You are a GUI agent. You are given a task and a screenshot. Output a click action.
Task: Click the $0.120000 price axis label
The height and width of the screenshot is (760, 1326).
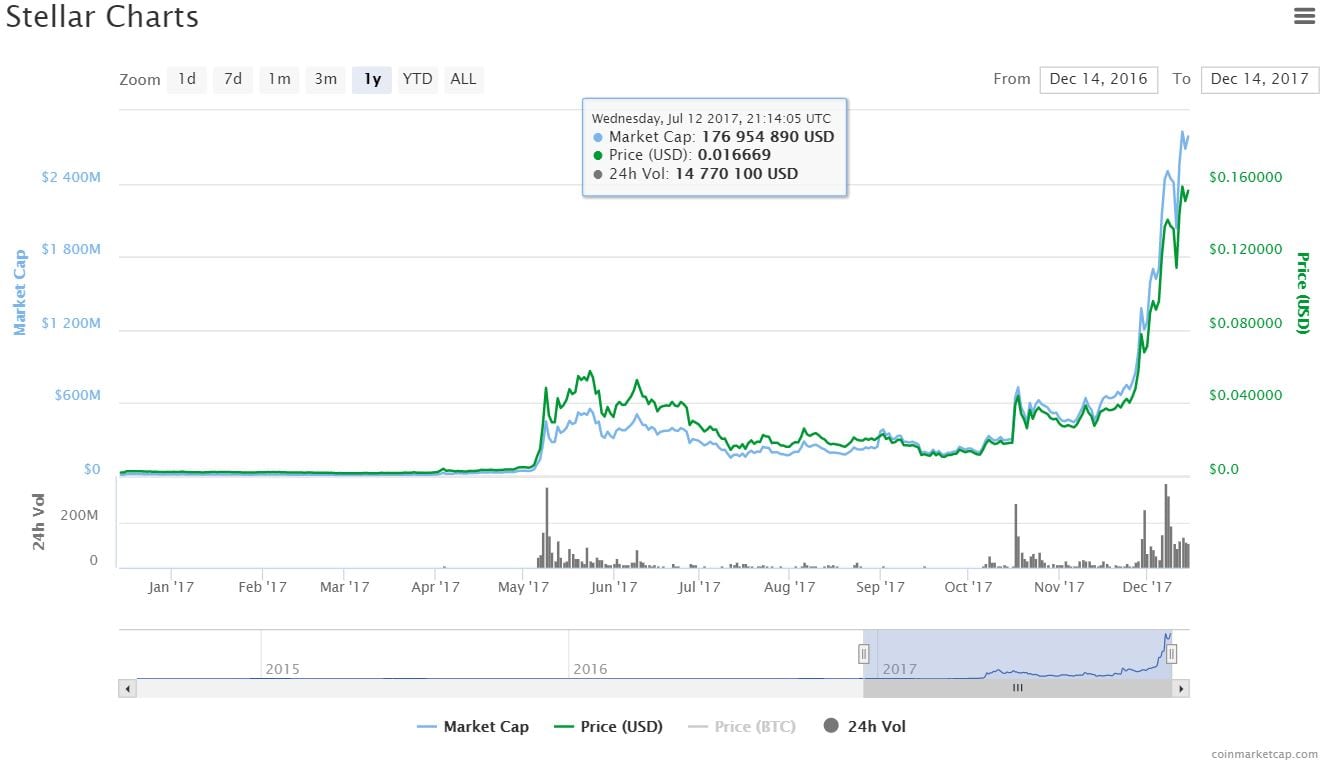(1245, 249)
